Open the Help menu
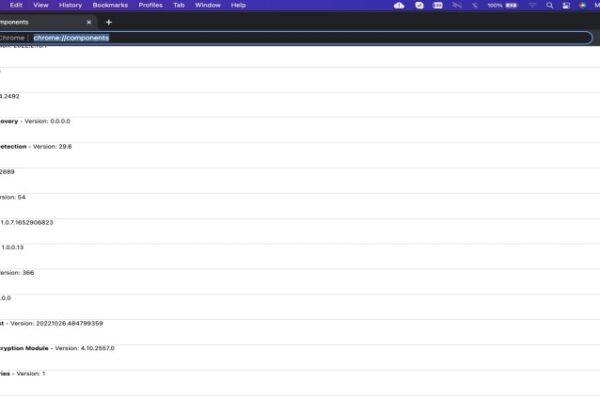The image size is (600, 400). pos(238,5)
